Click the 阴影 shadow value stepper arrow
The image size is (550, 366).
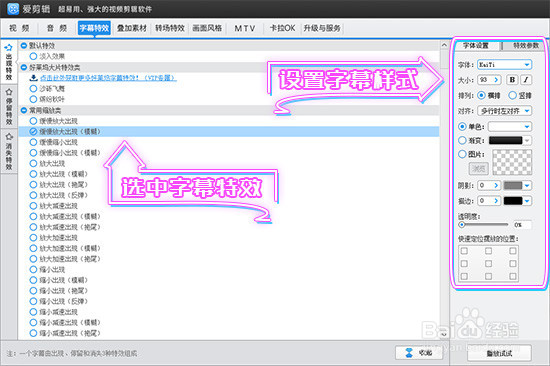click(x=496, y=185)
